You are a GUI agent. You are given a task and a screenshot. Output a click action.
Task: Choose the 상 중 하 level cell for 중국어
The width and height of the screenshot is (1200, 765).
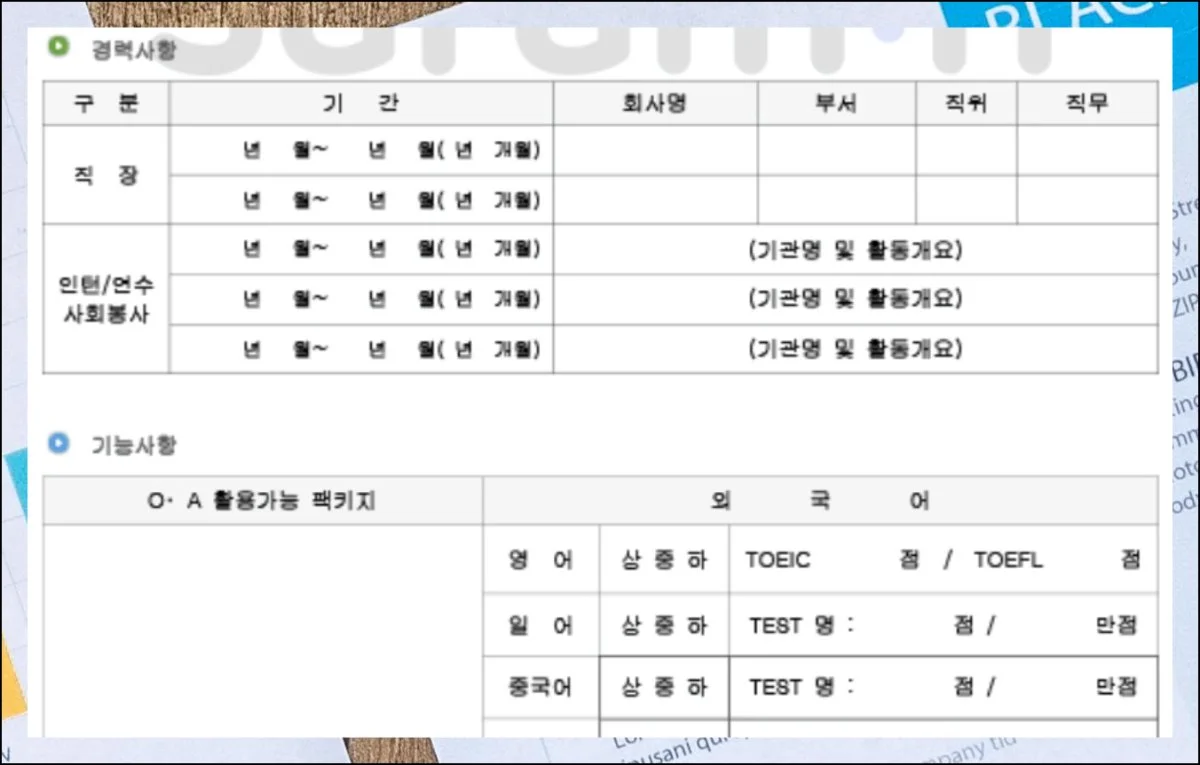pos(664,687)
